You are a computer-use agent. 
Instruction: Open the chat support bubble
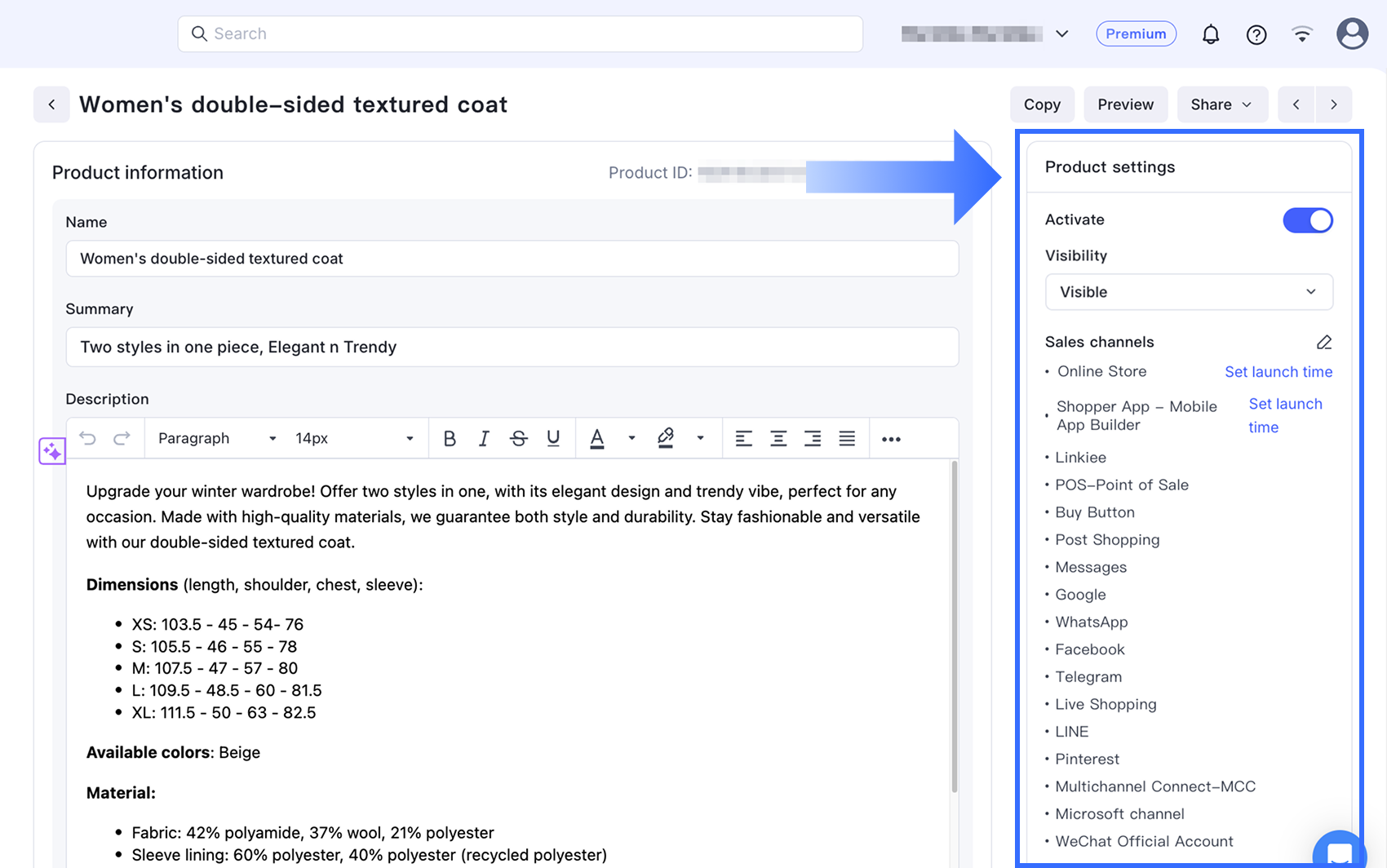pyautogui.click(x=1340, y=853)
